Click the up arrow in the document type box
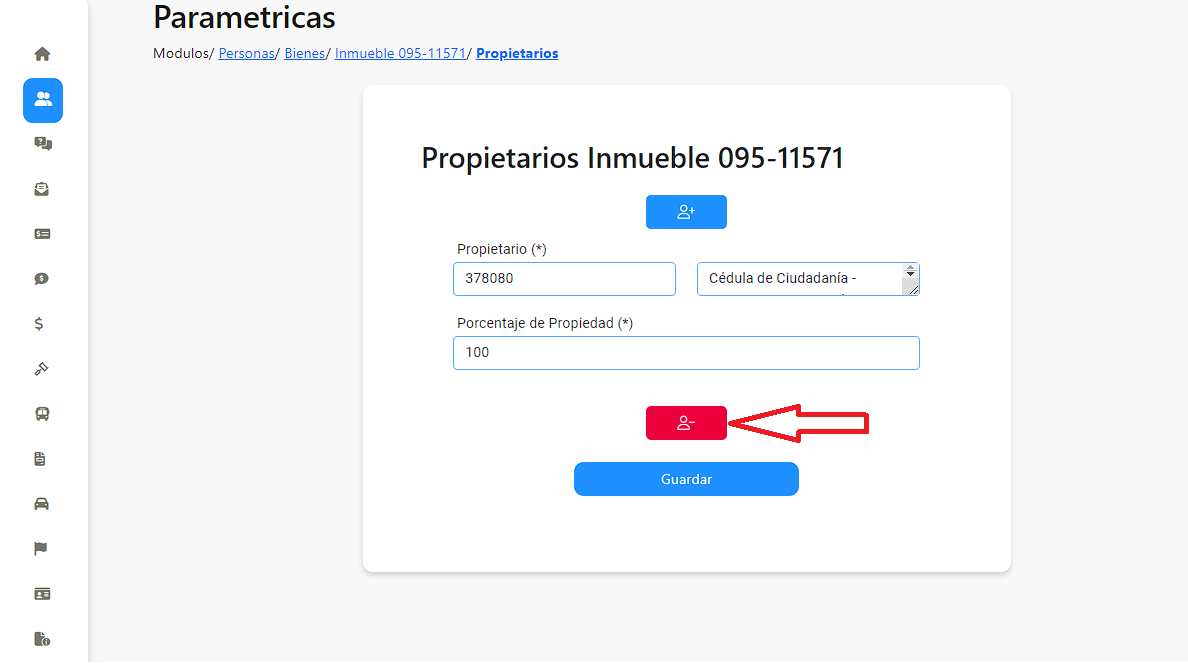The image size is (1188, 670). click(x=911, y=268)
